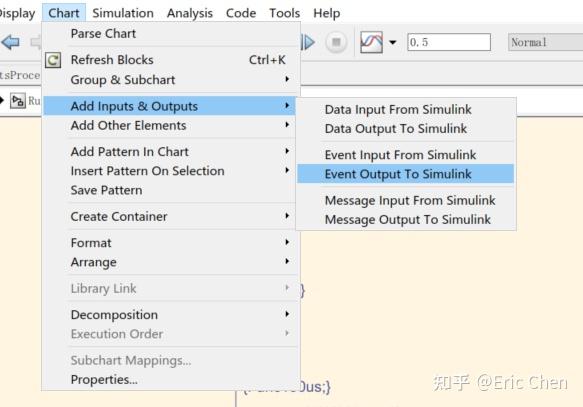This screenshot has height=407, width=583.
Task: Select Event Output To Simulink
Action: (x=406, y=174)
